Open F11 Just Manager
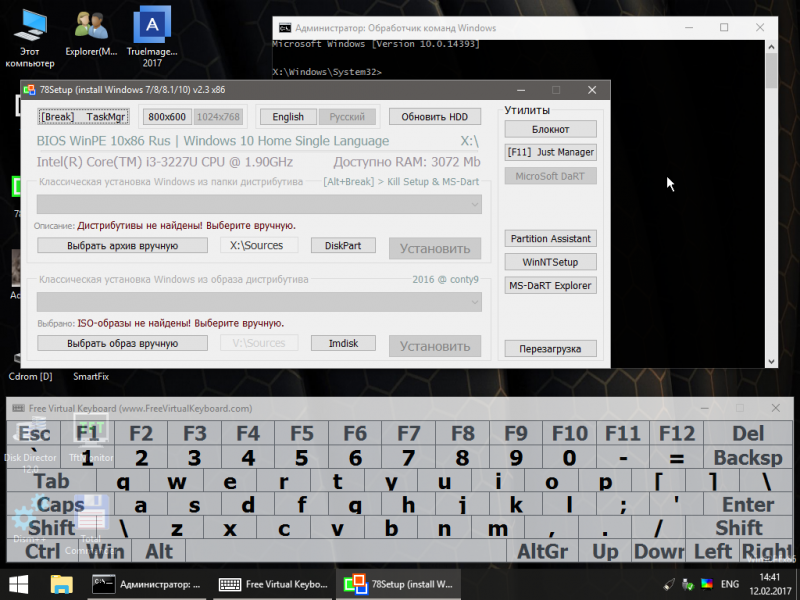 (x=551, y=152)
